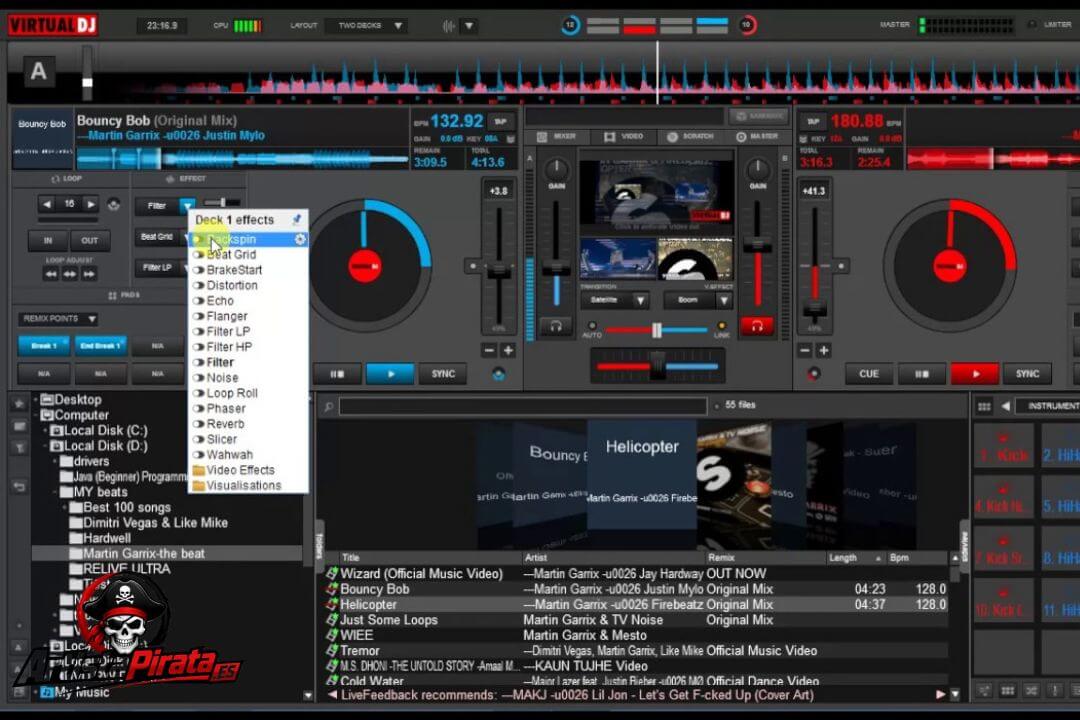Toggle Flanger effect switch
Image resolution: width=1080 pixels, height=720 pixels.
(198, 316)
